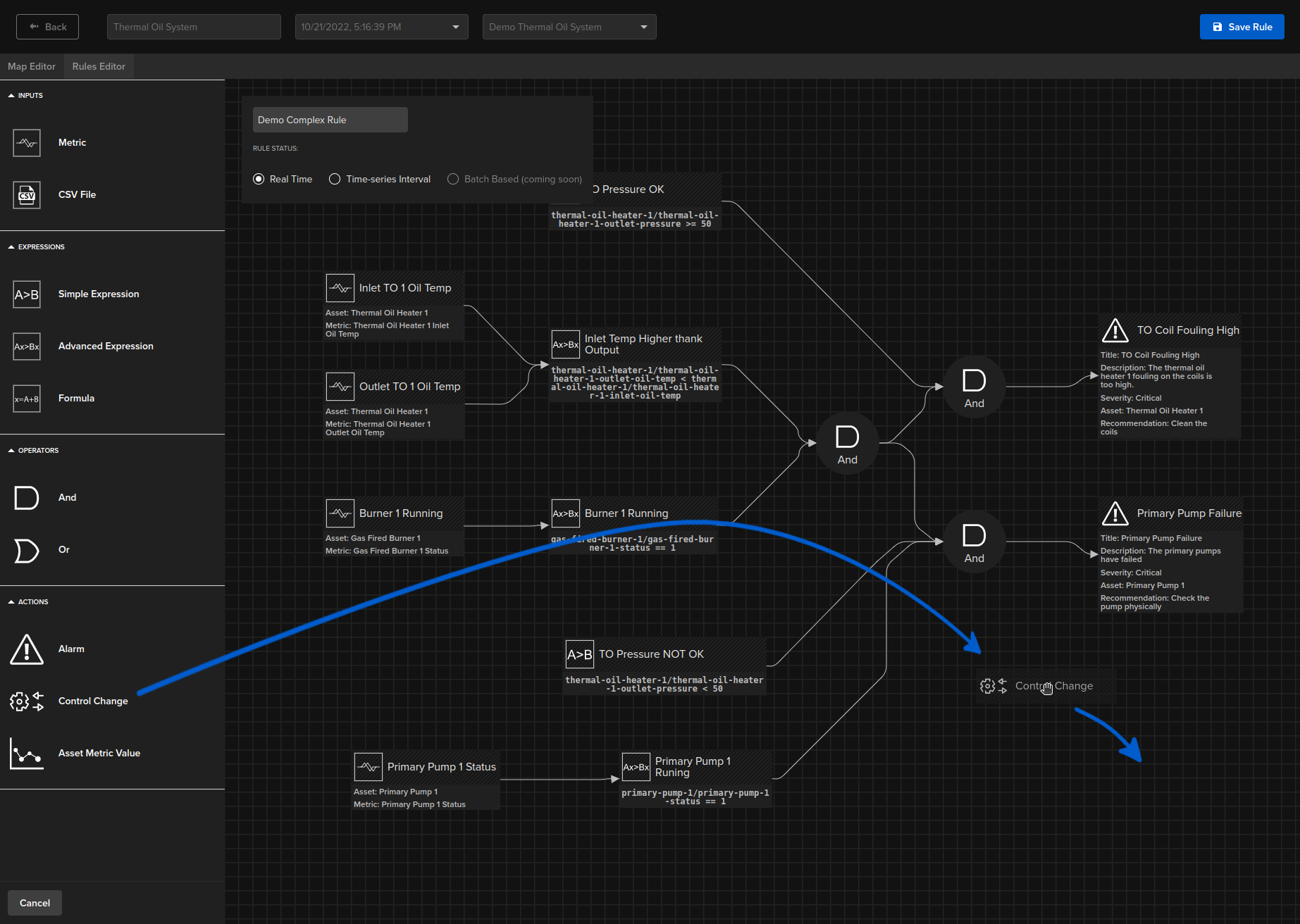Select the Batch Based radio option
Viewport: 1300px width, 924px height.
click(453, 180)
